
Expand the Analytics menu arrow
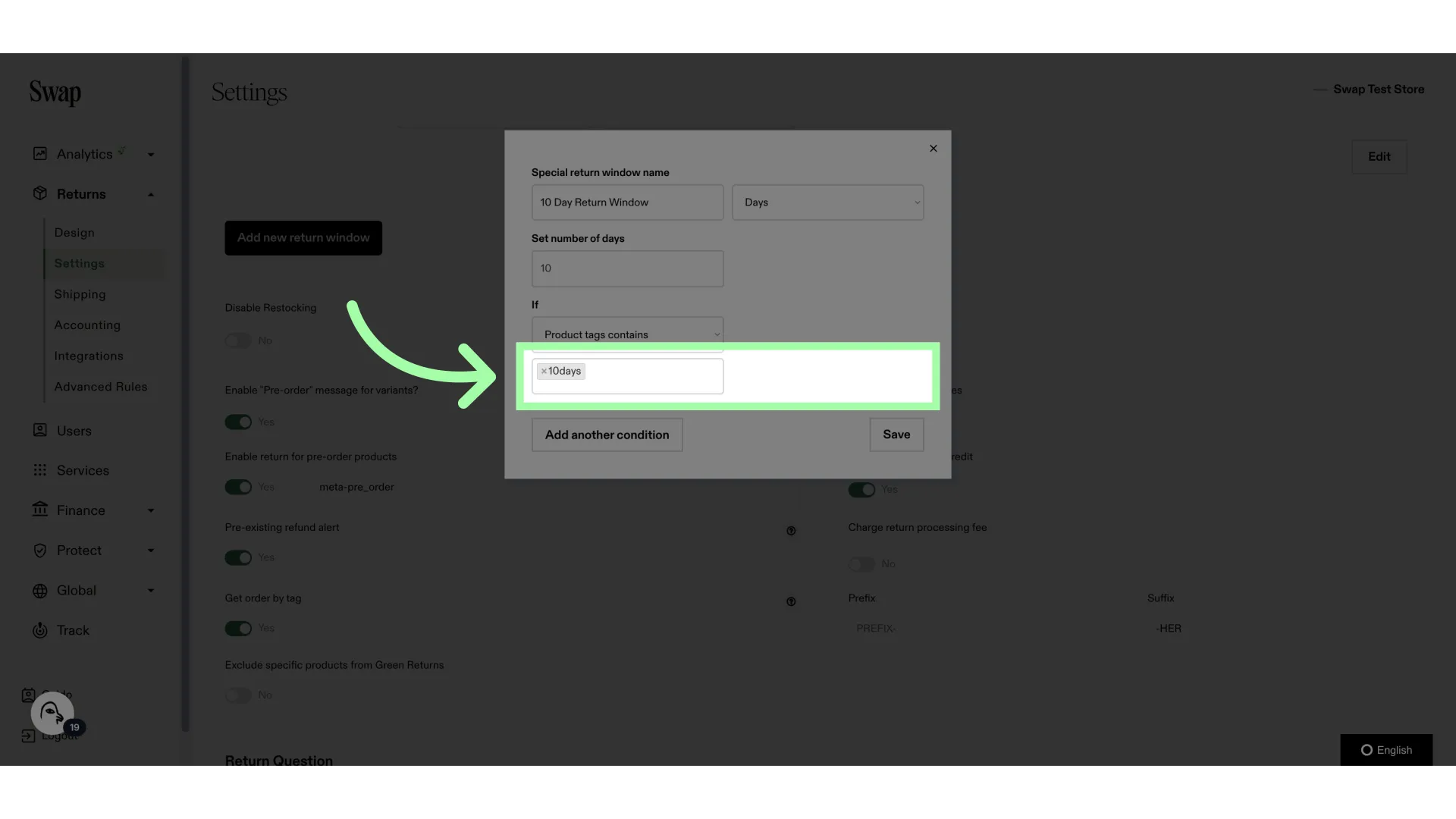[x=151, y=155]
